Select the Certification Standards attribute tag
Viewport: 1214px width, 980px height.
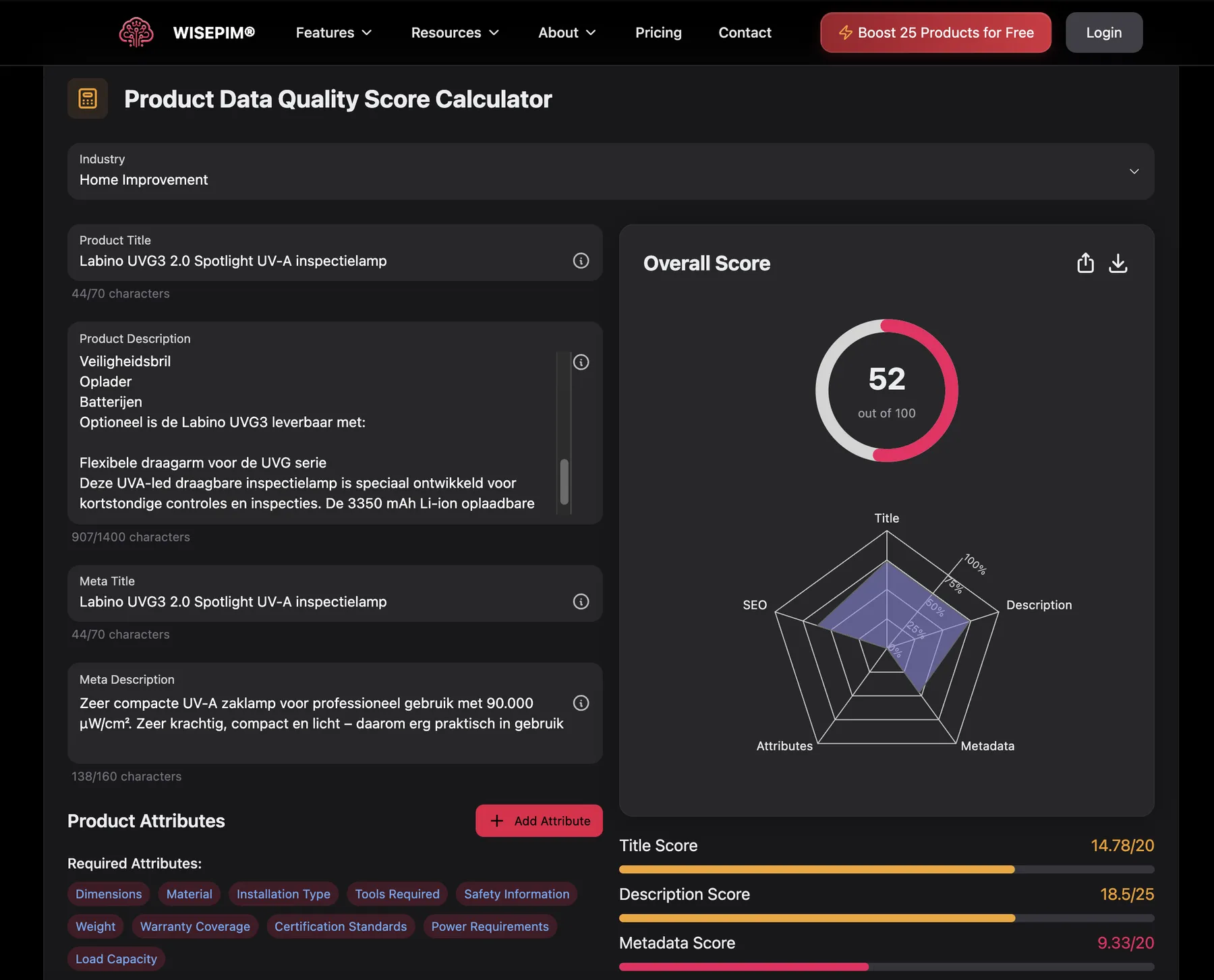341,926
